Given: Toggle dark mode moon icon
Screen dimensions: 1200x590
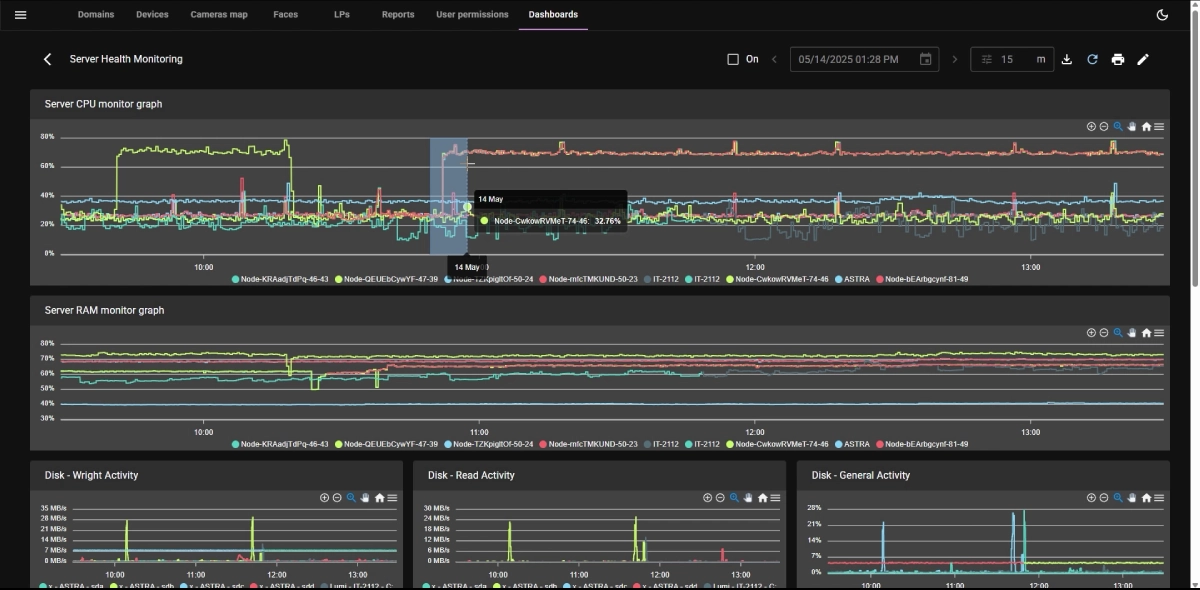Looking at the screenshot, I should [x=1162, y=15].
